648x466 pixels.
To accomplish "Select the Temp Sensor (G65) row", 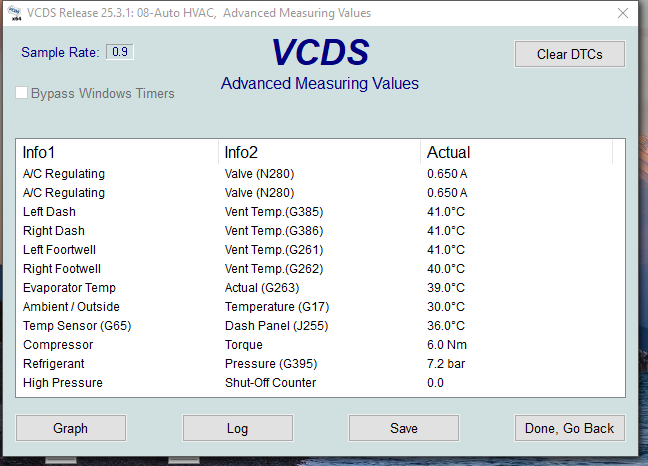I will [320, 326].
